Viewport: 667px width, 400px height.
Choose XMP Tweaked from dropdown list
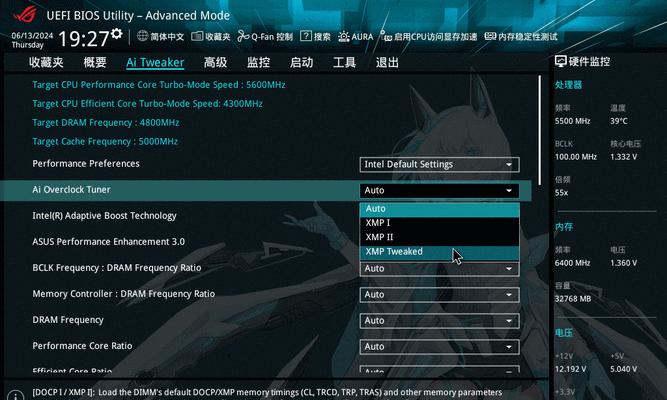439,251
